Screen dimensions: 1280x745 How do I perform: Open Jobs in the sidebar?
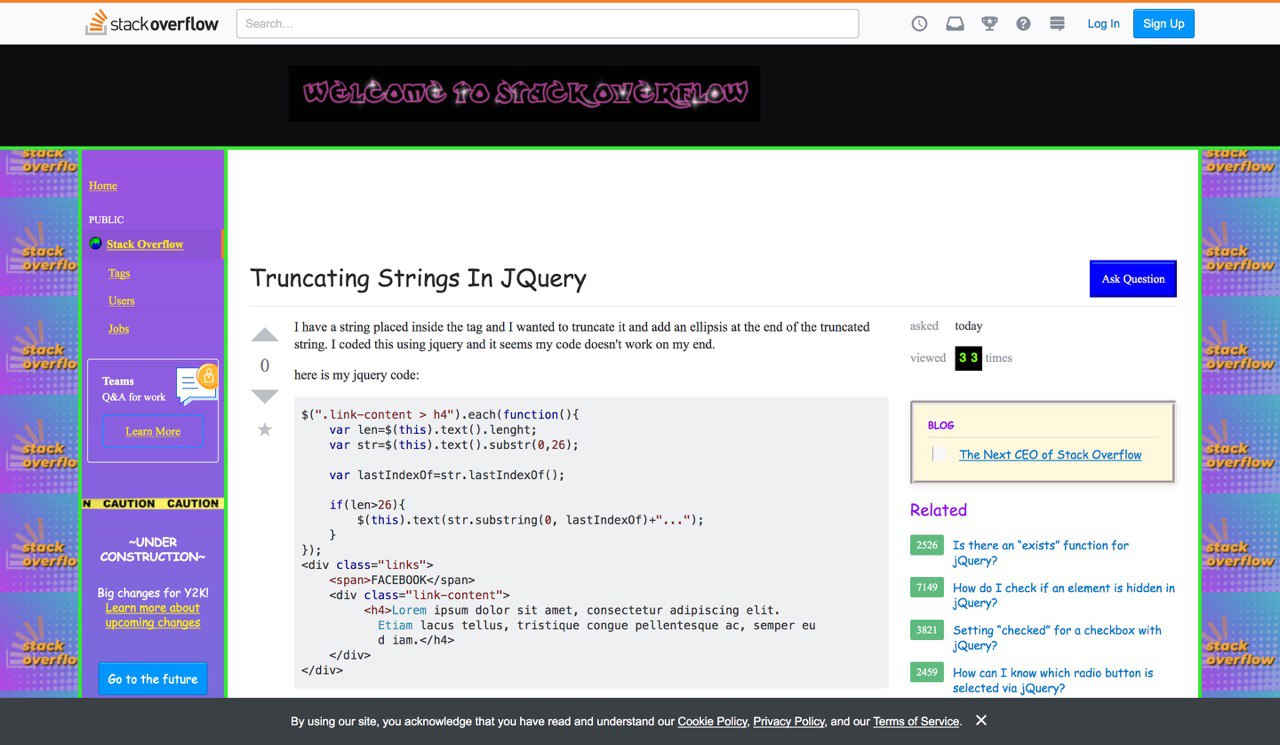click(x=118, y=329)
